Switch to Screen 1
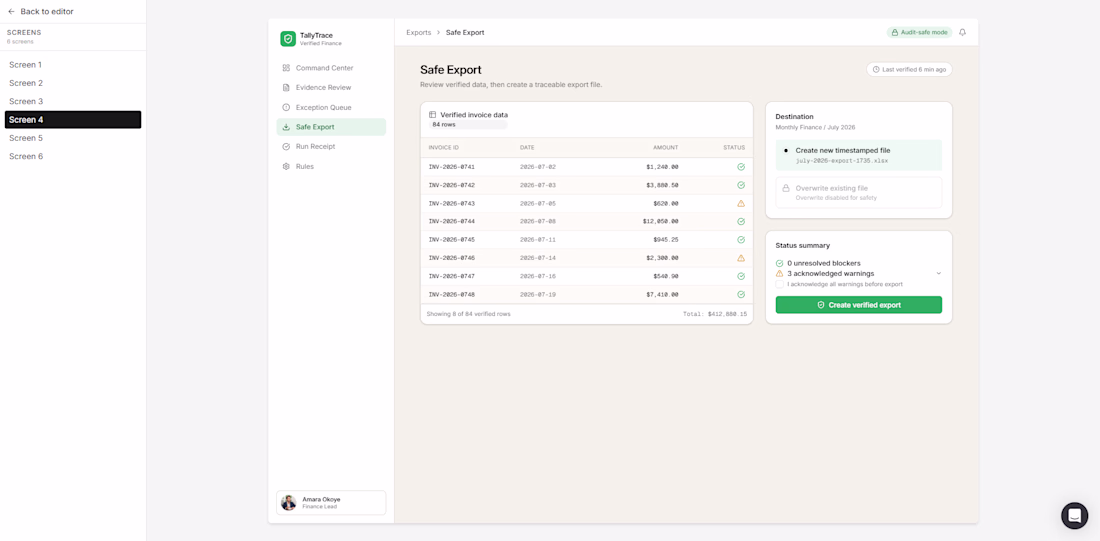This screenshot has width=1100, height=541. click(x=73, y=65)
